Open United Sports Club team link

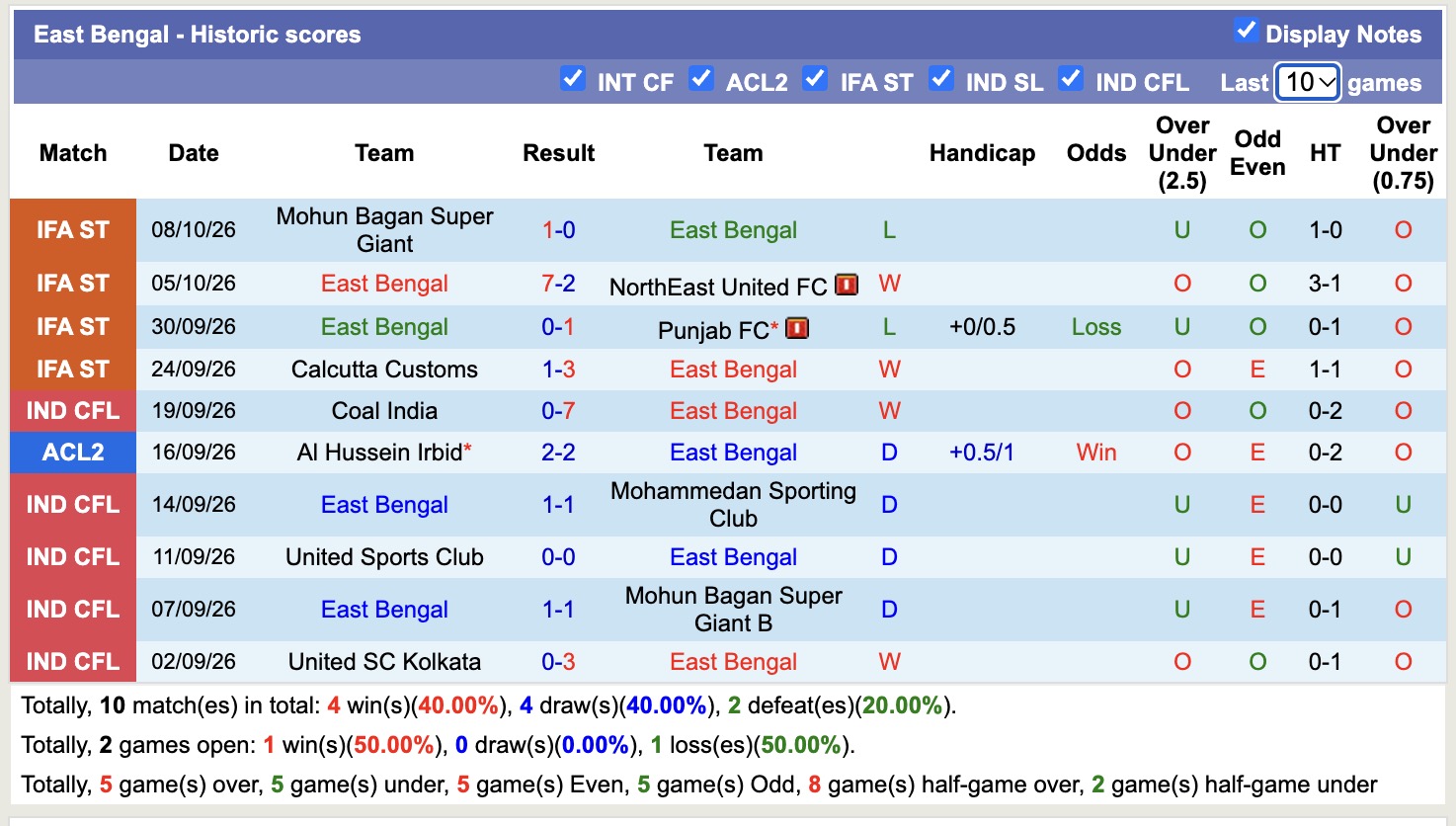click(x=384, y=557)
